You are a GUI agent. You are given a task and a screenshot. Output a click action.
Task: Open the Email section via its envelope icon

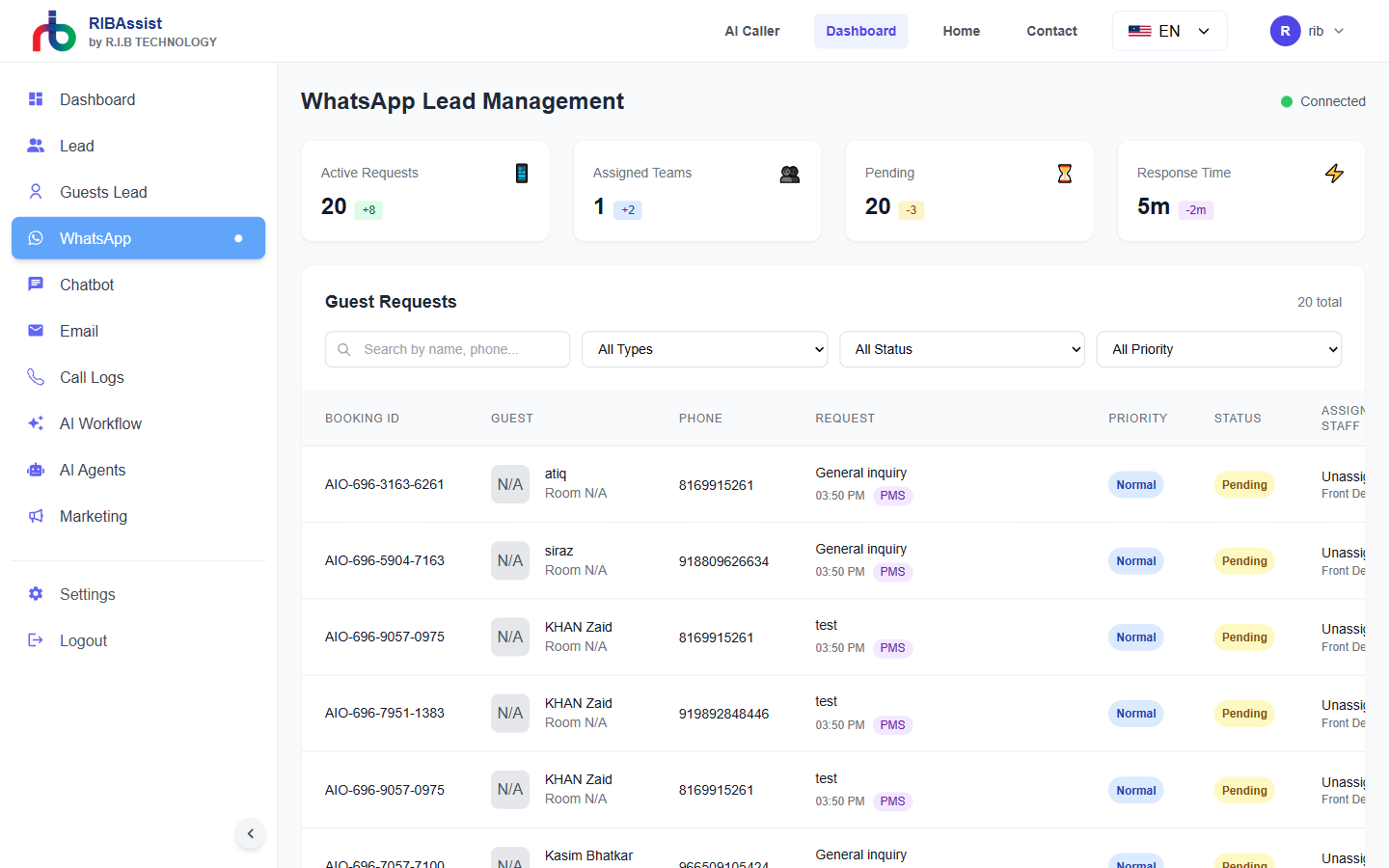click(36, 331)
